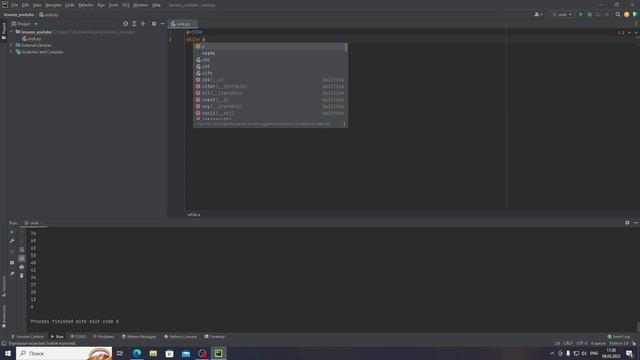Open the Terminal tool window
The width and height of the screenshot is (640, 360).
215,337
